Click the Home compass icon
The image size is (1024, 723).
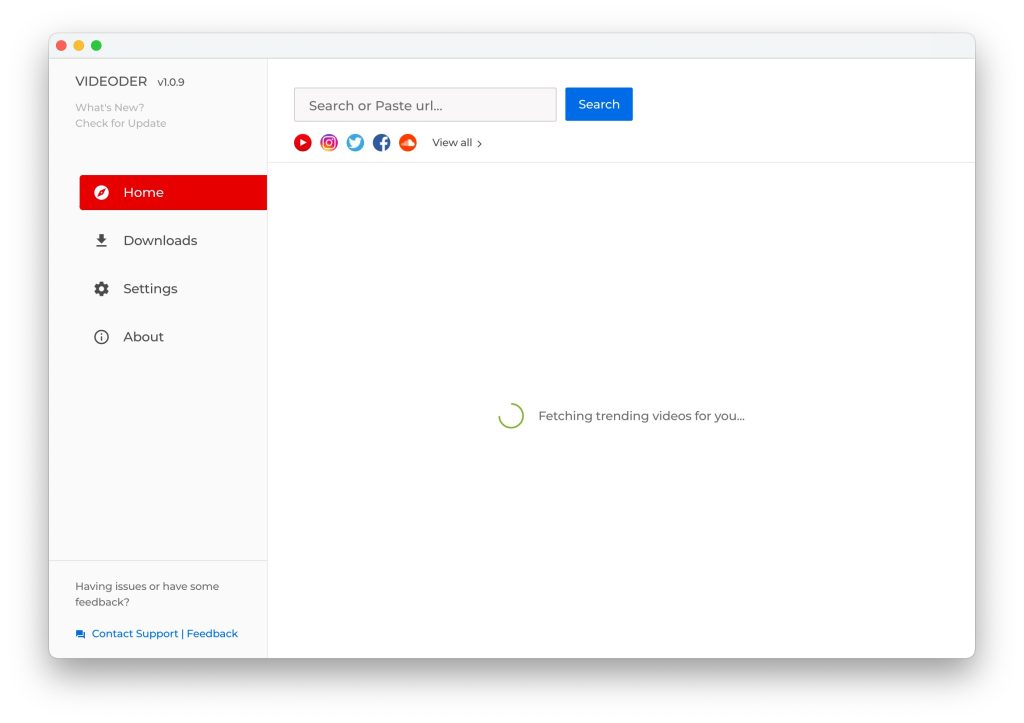(101, 192)
